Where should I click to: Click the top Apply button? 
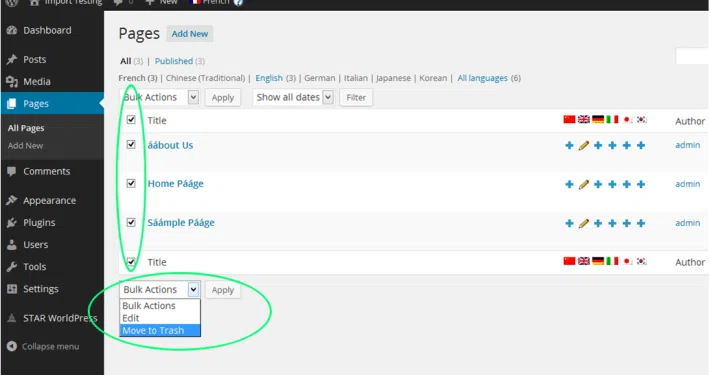click(223, 97)
